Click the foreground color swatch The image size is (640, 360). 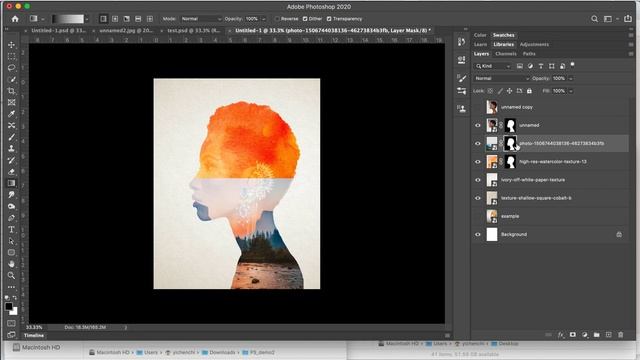click(x=9, y=307)
